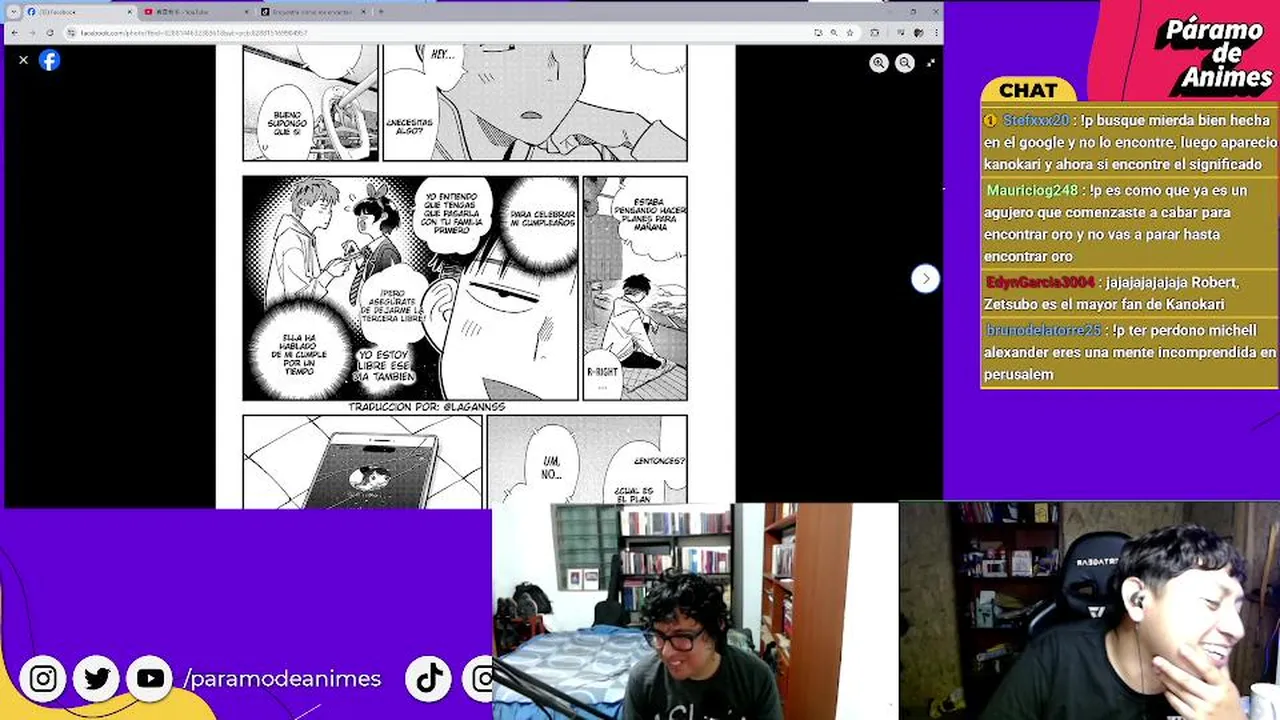Image resolution: width=1280 pixels, height=720 pixels.
Task: Zoom out on the Facebook photo
Action: [905, 63]
